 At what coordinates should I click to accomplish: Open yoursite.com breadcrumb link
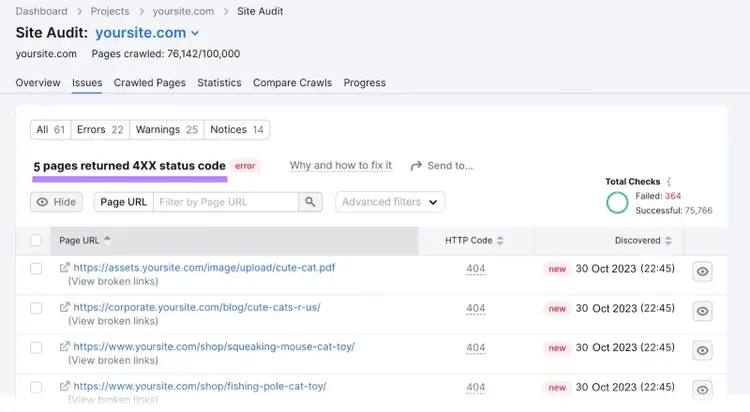[x=183, y=11]
